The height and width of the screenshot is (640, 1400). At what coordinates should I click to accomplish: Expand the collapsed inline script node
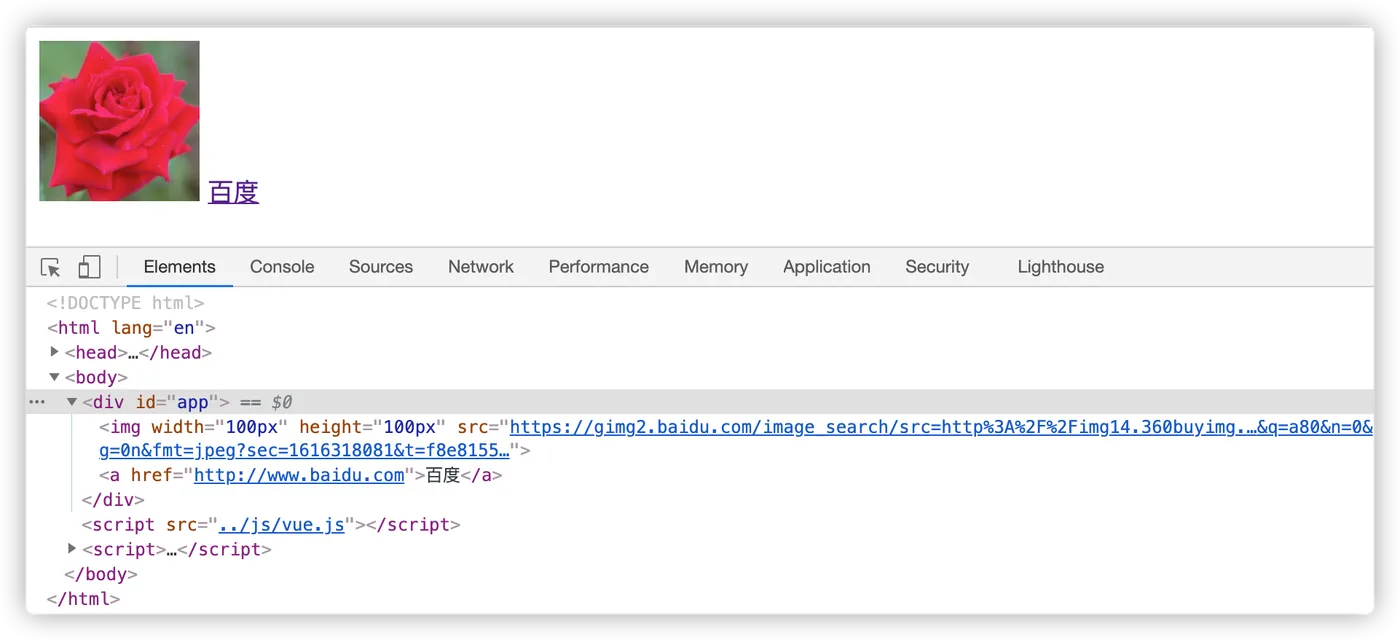click(x=72, y=549)
